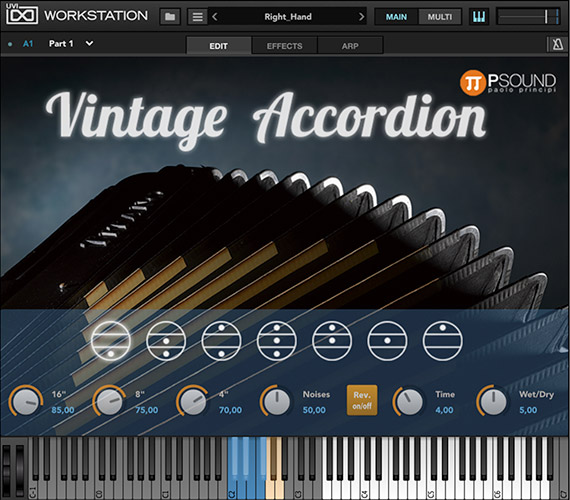
Task: Click the Wet/Dry knob
Action: click(493, 401)
